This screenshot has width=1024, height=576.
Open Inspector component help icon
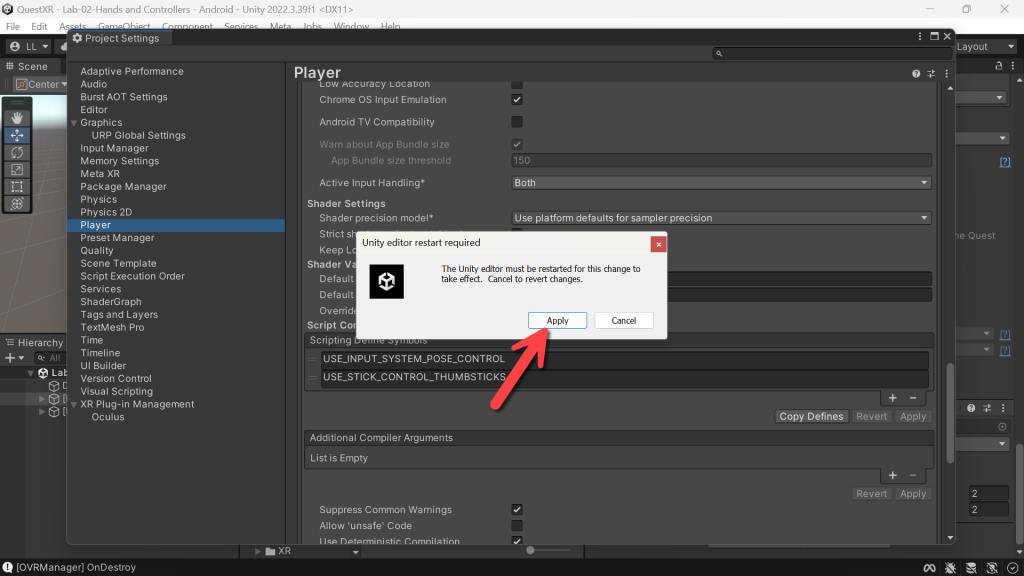pyautogui.click(x=971, y=408)
